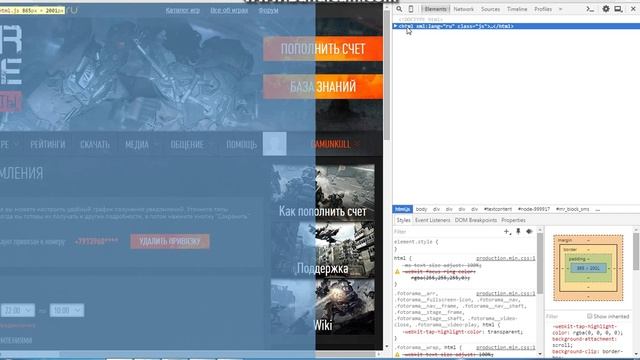This screenshot has width=640, height=360.
Task: Open production.min.css link for html rule
Action: click(505, 258)
